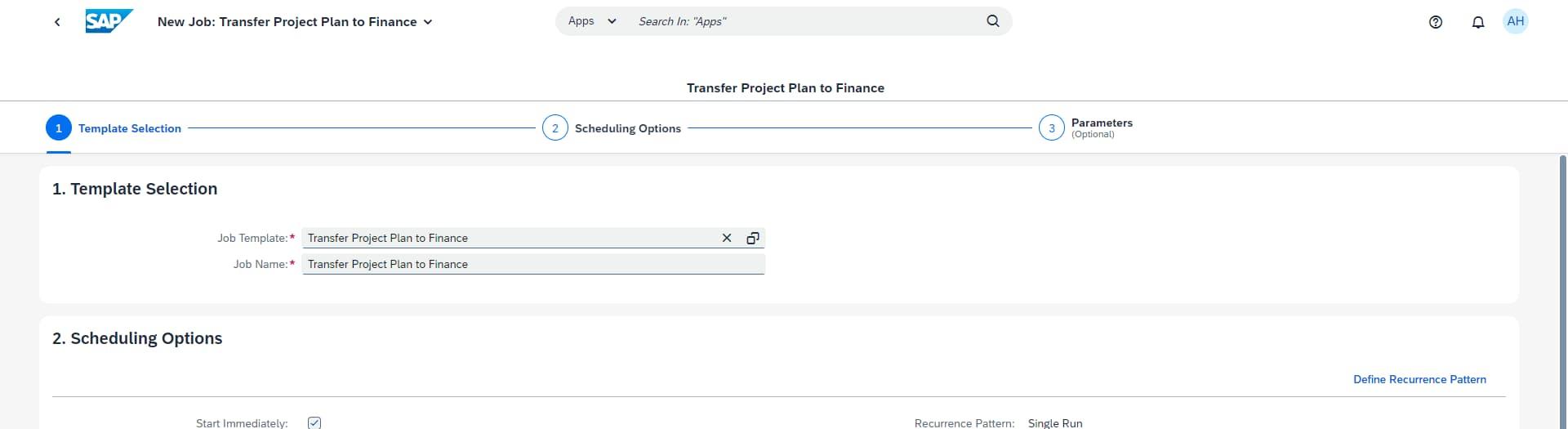The width and height of the screenshot is (1568, 429).
Task: Click the vertical page scrollbar
Action: click(x=1562, y=286)
